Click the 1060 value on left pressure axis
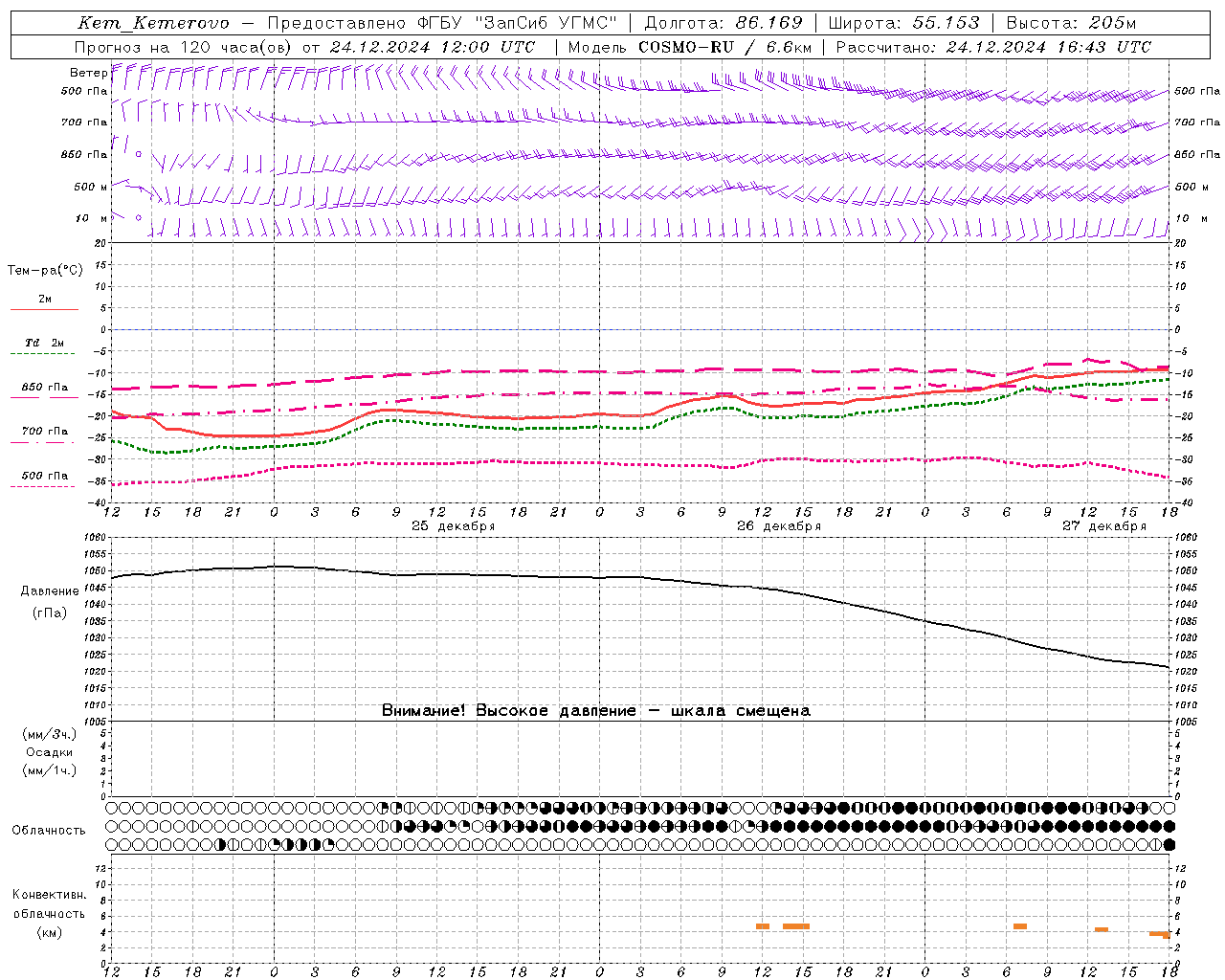The image size is (1225, 980). click(98, 538)
